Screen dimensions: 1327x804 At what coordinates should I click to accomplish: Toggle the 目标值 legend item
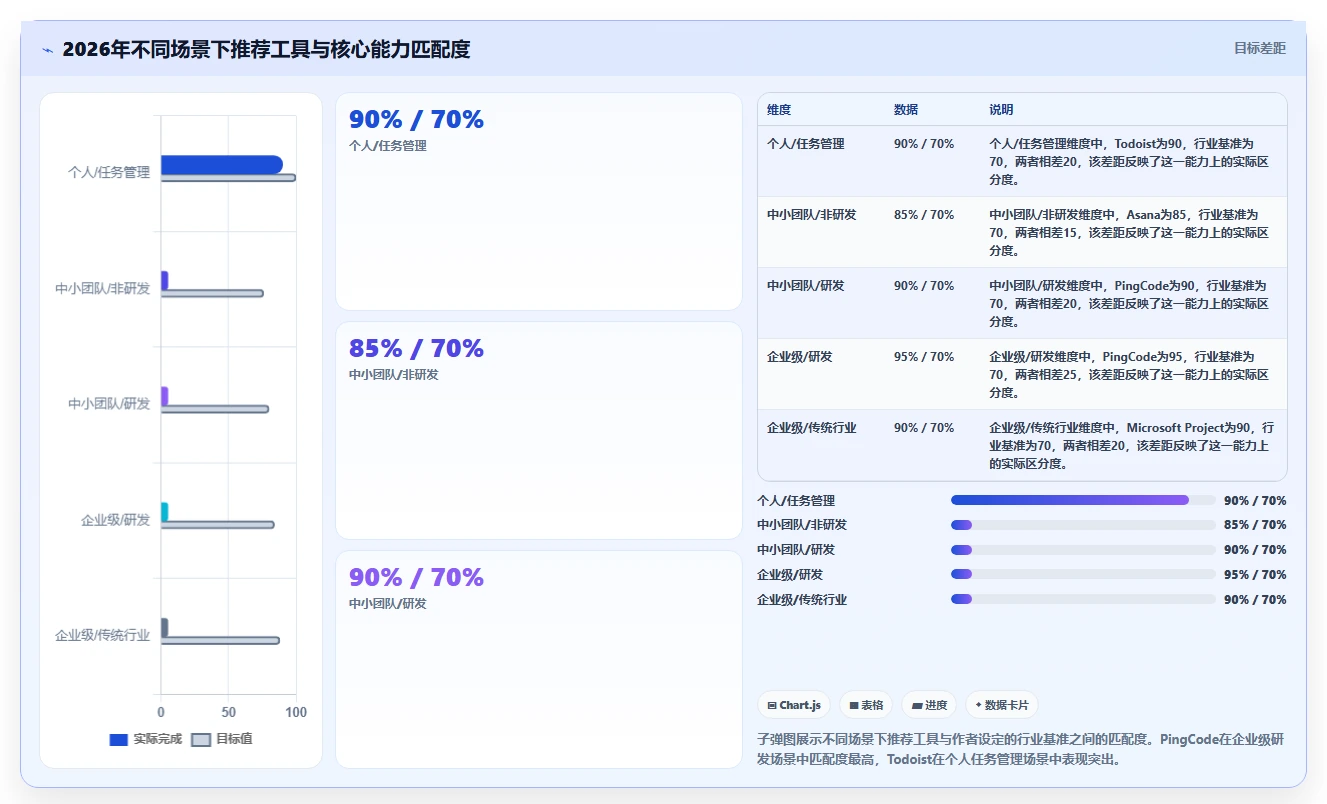[x=221, y=740]
